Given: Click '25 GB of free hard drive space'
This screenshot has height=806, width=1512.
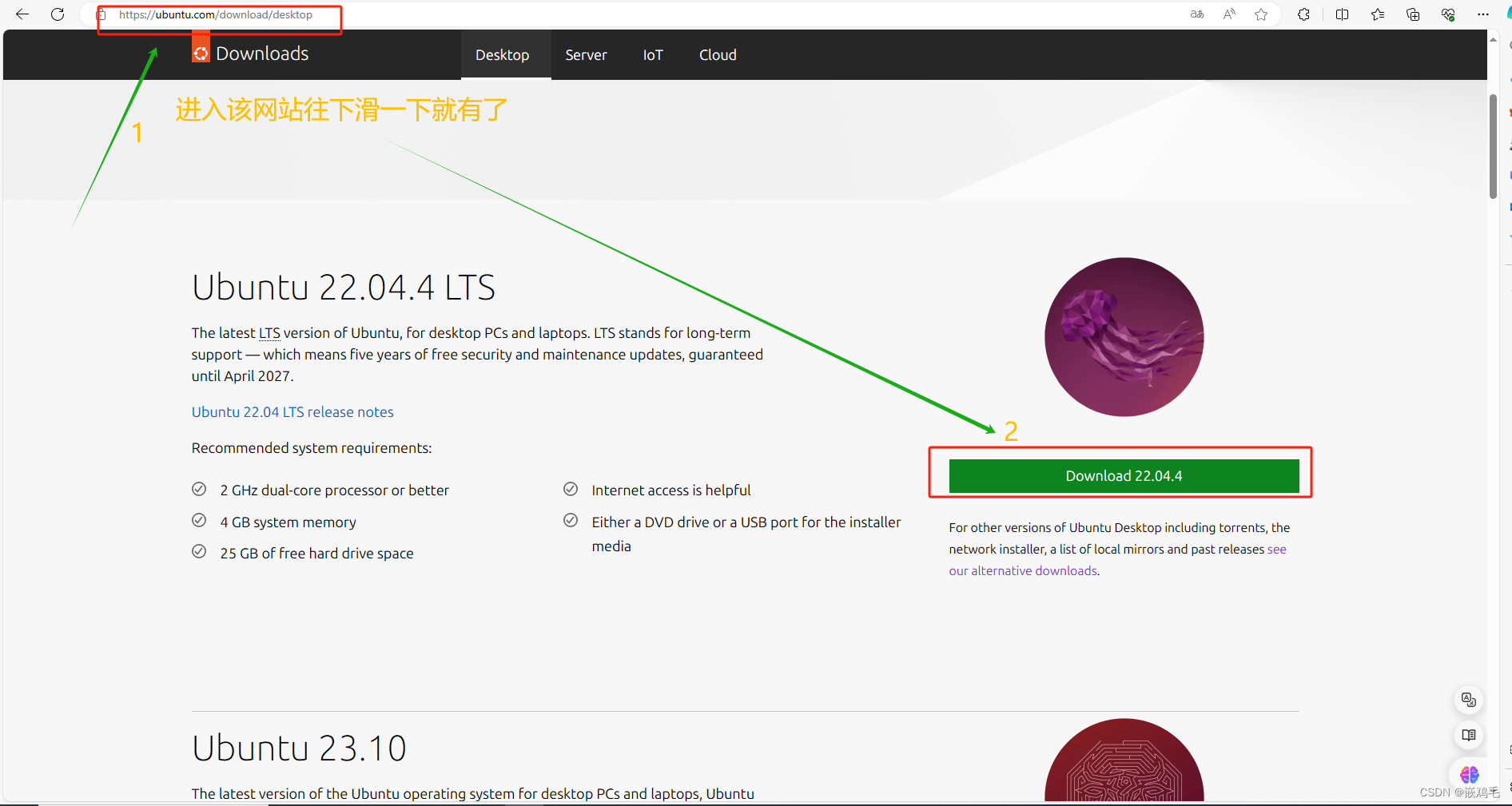Looking at the screenshot, I should click(317, 554).
